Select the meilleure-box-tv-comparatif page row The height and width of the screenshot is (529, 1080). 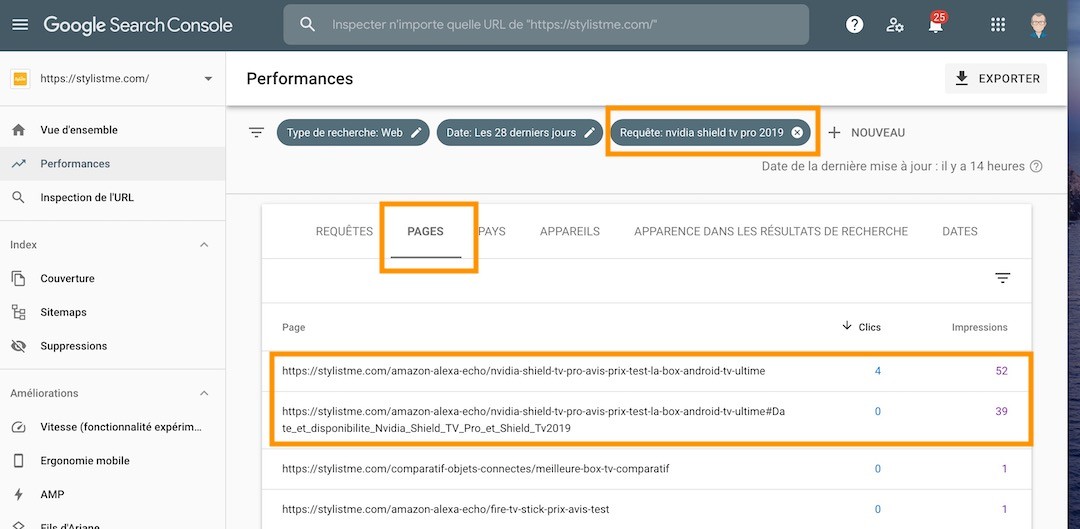click(646, 469)
